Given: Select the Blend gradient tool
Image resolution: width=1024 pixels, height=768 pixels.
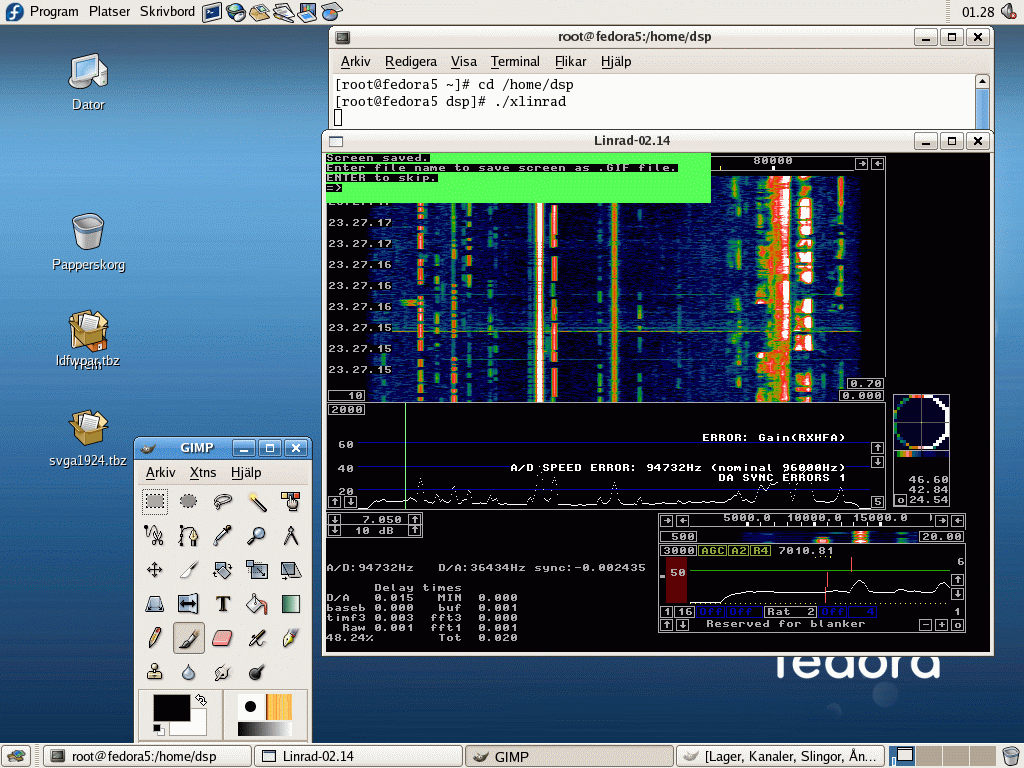Looking at the screenshot, I should [291, 603].
